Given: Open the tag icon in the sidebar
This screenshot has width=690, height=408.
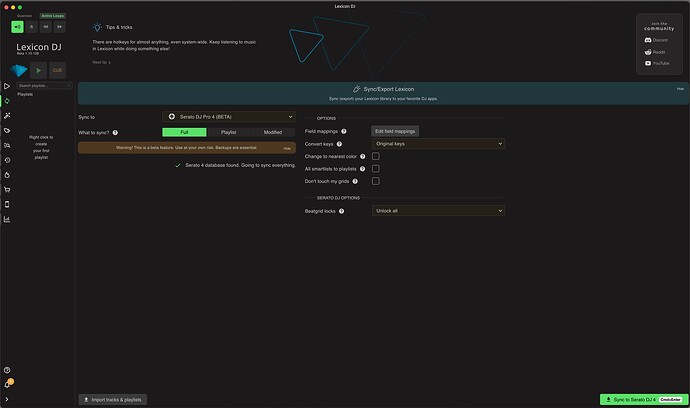Looking at the screenshot, I should pyautogui.click(x=7, y=131).
